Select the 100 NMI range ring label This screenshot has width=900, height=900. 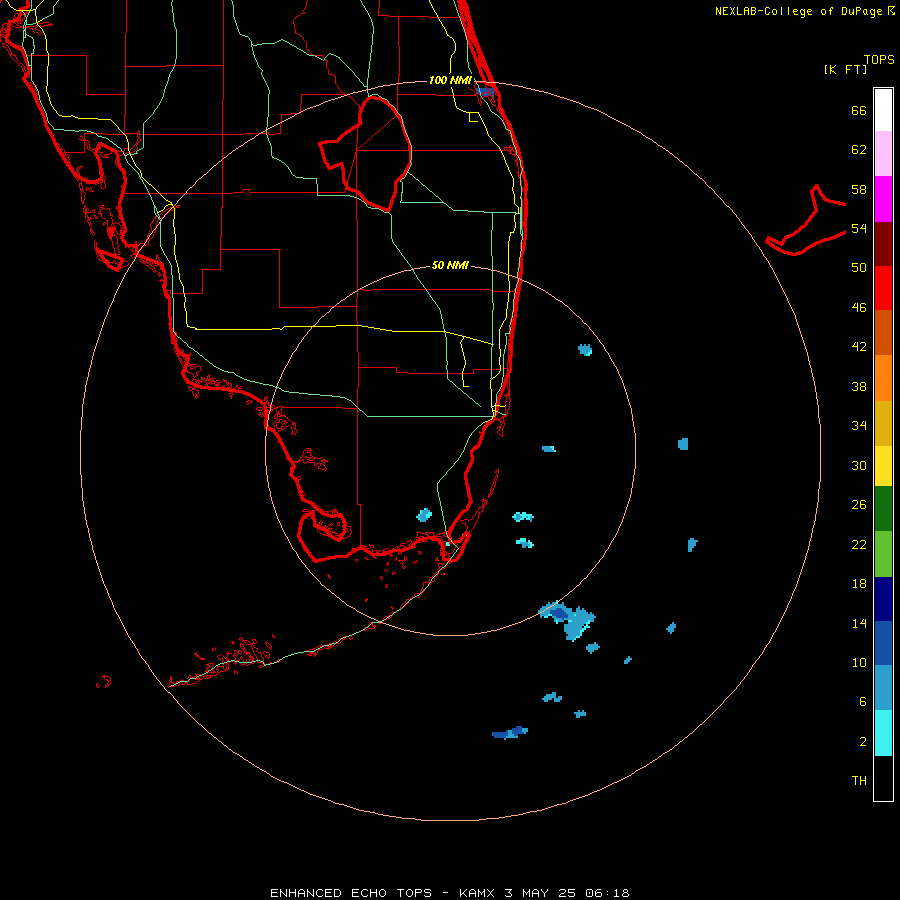tap(450, 80)
